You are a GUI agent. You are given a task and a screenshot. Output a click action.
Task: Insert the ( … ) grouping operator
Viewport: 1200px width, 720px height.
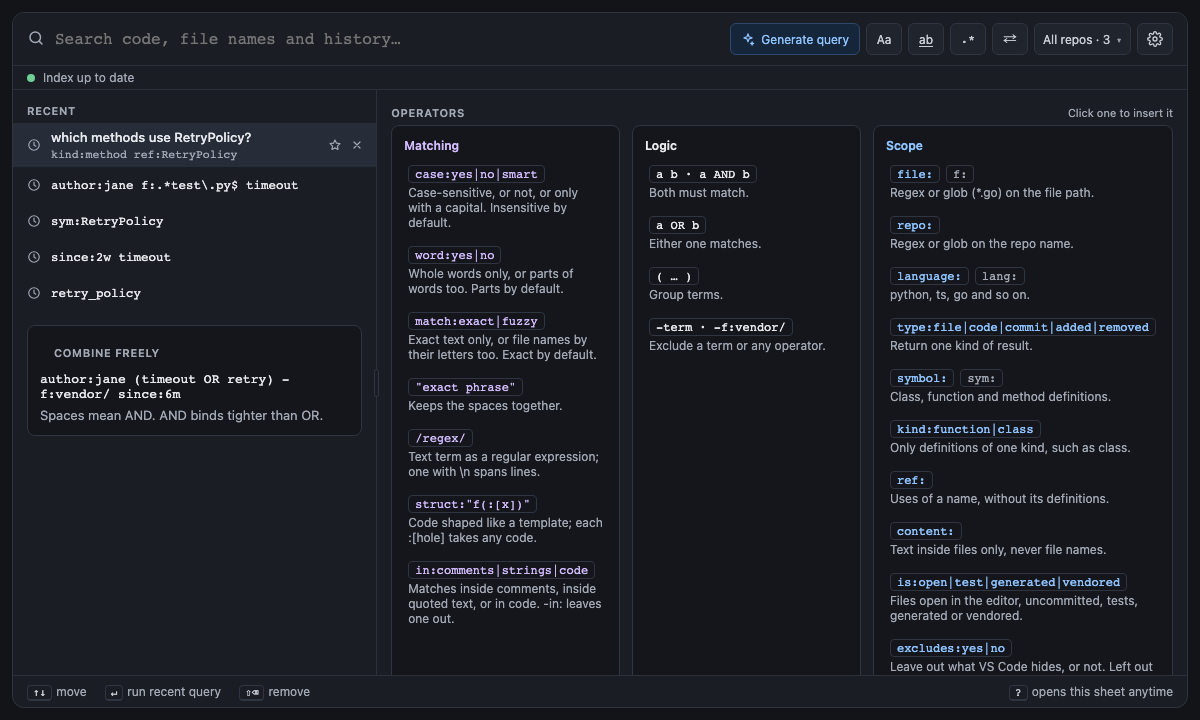(674, 276)
